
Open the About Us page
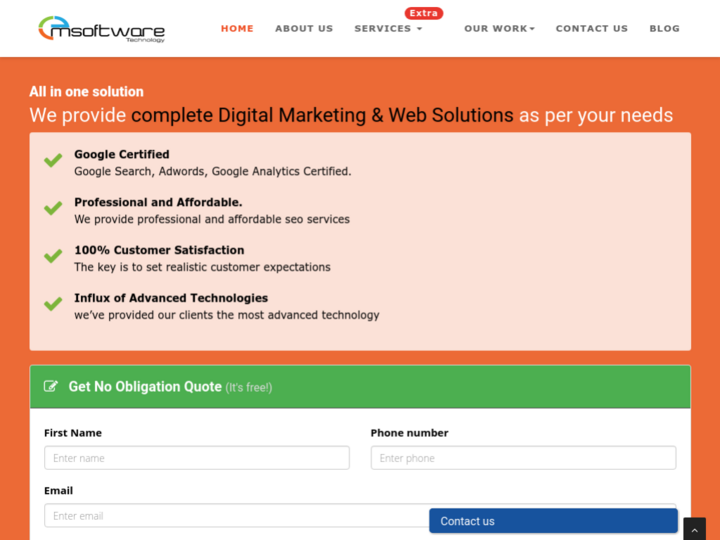304,29
